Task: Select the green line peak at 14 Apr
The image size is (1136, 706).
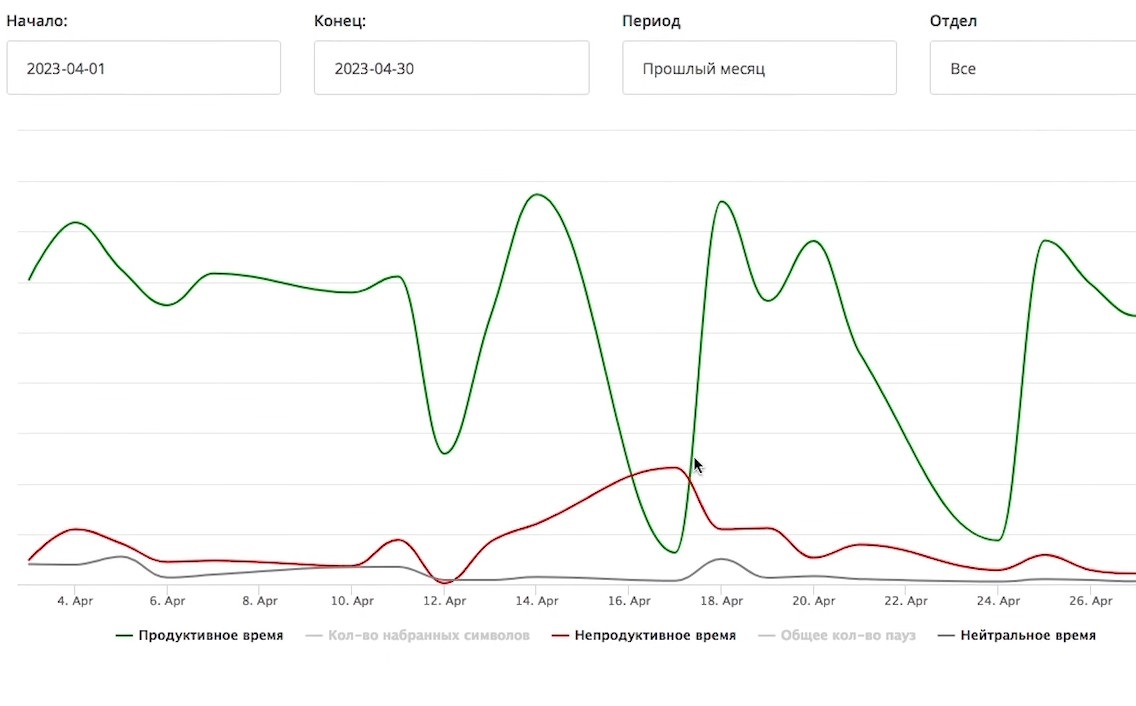Action: (x=537, y=194)
